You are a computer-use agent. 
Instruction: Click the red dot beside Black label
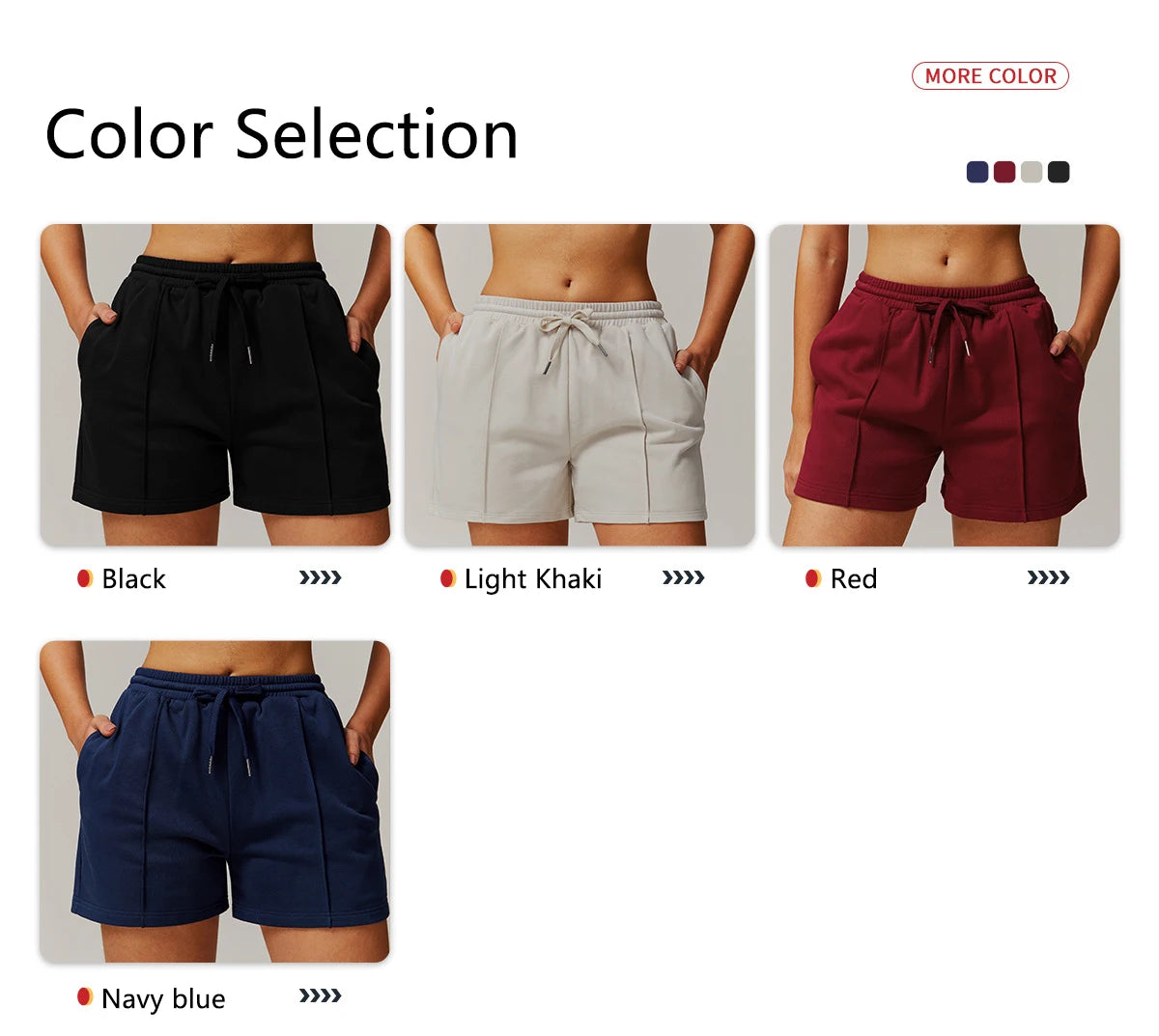[85, 578]
